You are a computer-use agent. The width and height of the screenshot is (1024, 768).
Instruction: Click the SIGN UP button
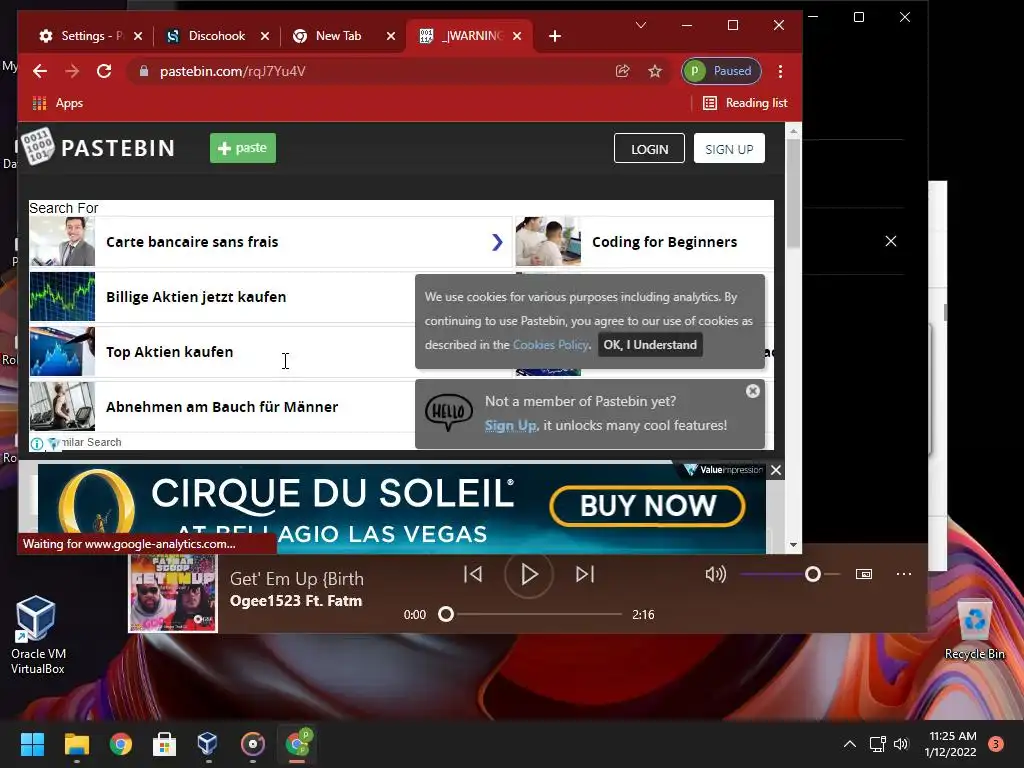point(729,148)
